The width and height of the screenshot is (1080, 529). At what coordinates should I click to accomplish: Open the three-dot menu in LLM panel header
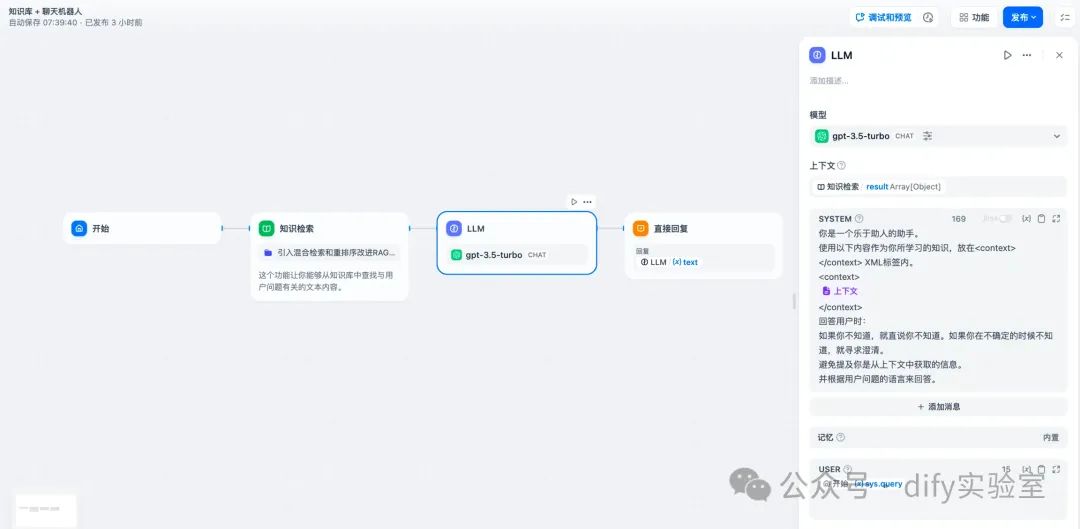pos(1027,55)
